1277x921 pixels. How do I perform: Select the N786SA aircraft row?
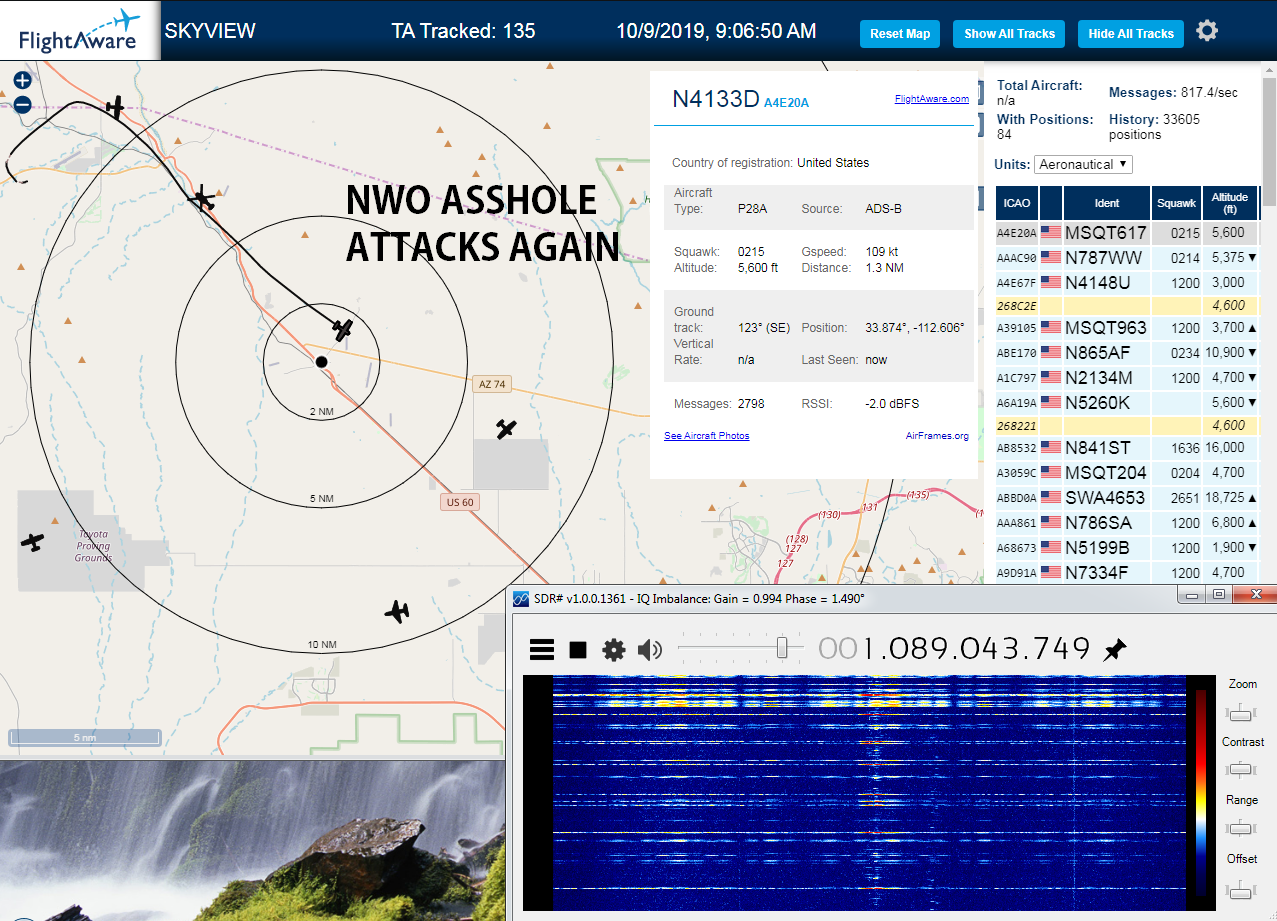1127,523
